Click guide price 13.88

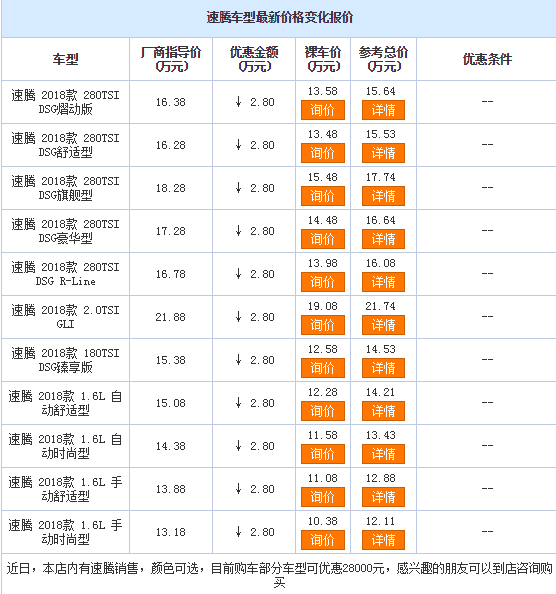coord(171,489)
